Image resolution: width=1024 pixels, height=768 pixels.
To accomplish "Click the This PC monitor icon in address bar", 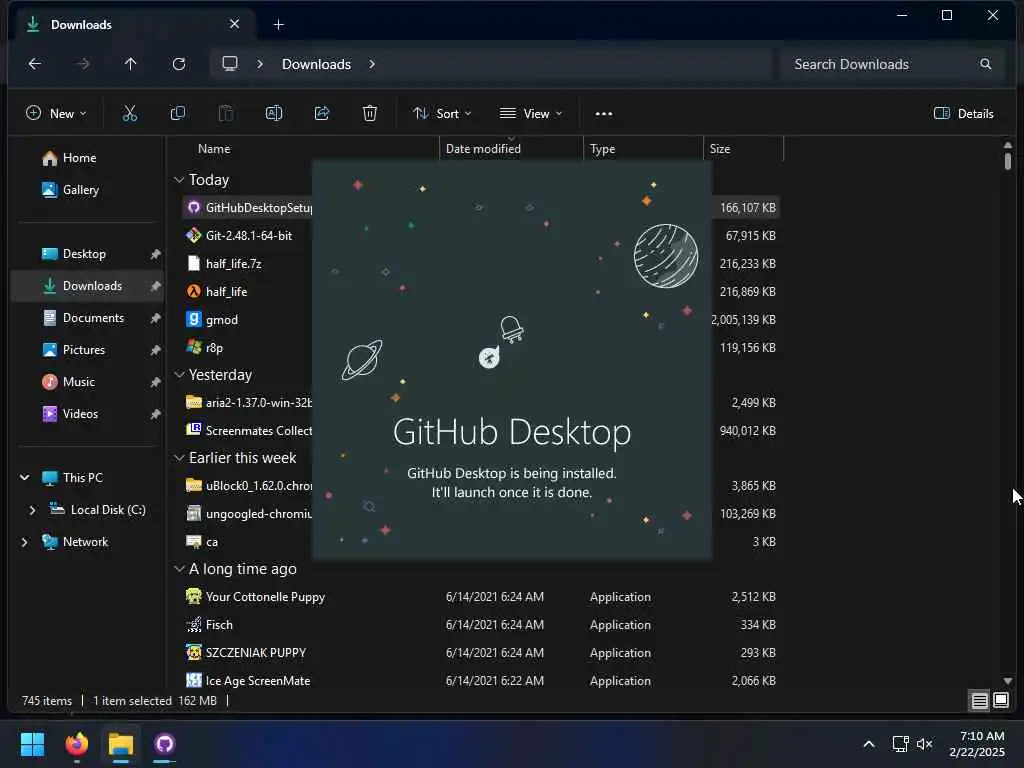I will click(230, 63).
